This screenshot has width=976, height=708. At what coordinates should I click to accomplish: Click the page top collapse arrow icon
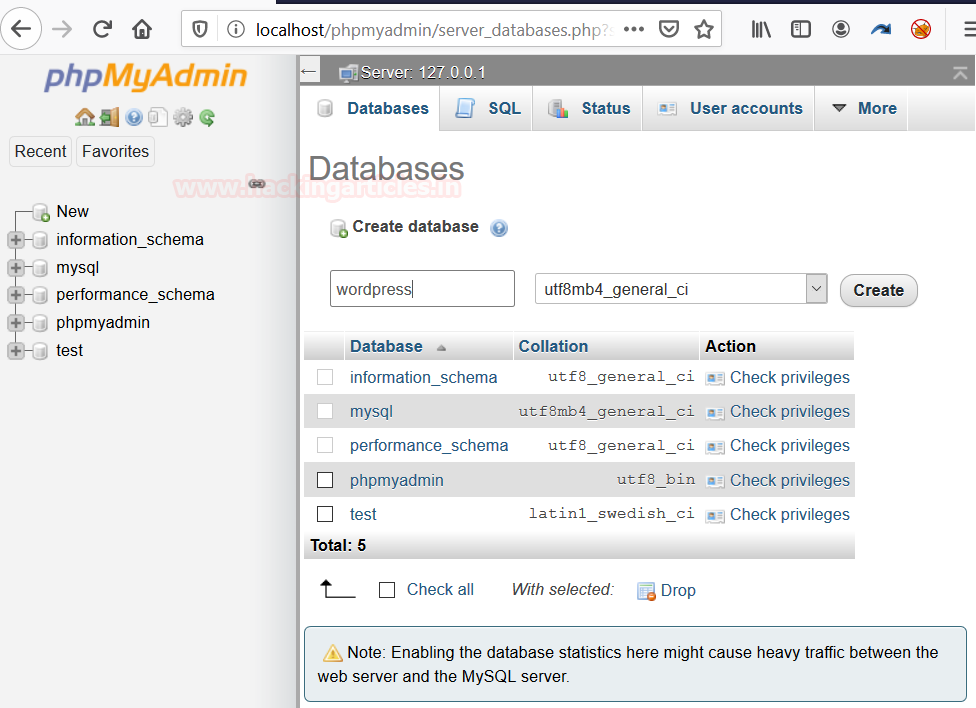(x=960, y=72)
